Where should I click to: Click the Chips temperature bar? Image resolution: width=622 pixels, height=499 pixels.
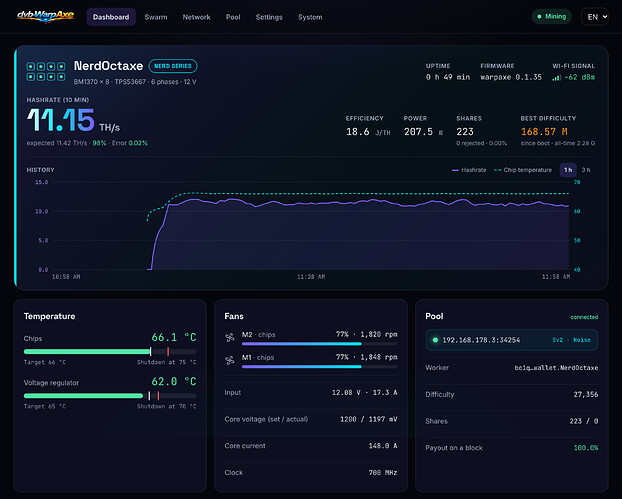point(110,351)
